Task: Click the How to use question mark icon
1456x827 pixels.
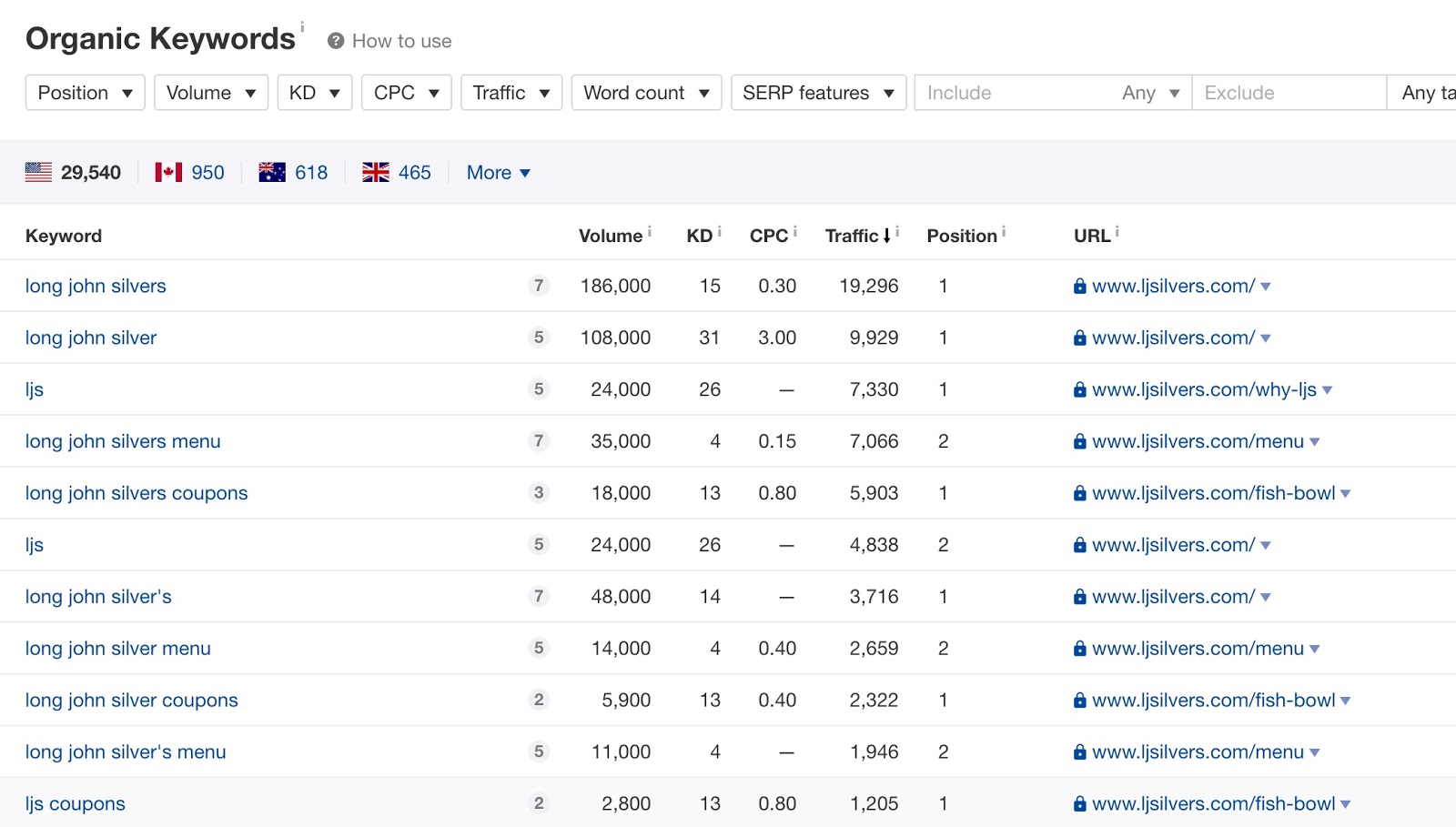Action: (x=336, y=41)
